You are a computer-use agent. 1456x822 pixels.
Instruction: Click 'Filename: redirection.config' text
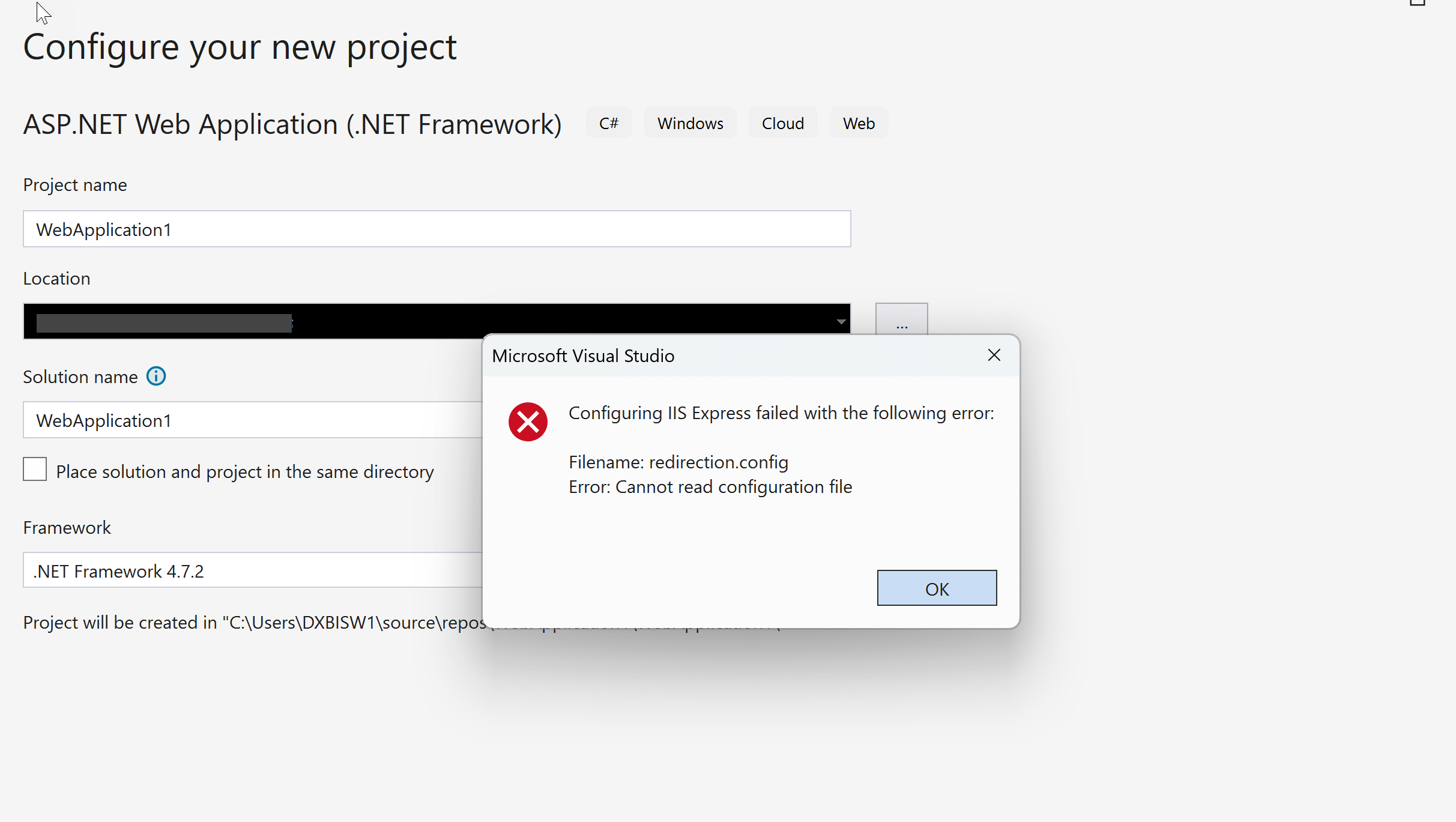pos(678,462)
